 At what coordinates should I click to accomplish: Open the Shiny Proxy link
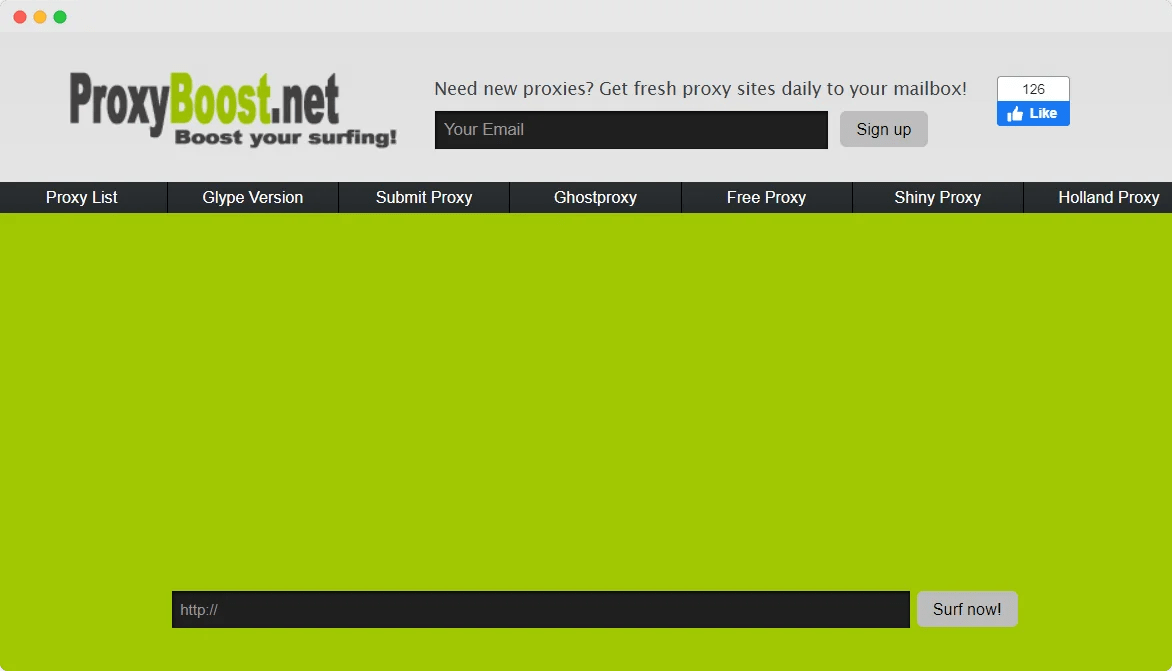pyautogui.click(x=937, y=197)
